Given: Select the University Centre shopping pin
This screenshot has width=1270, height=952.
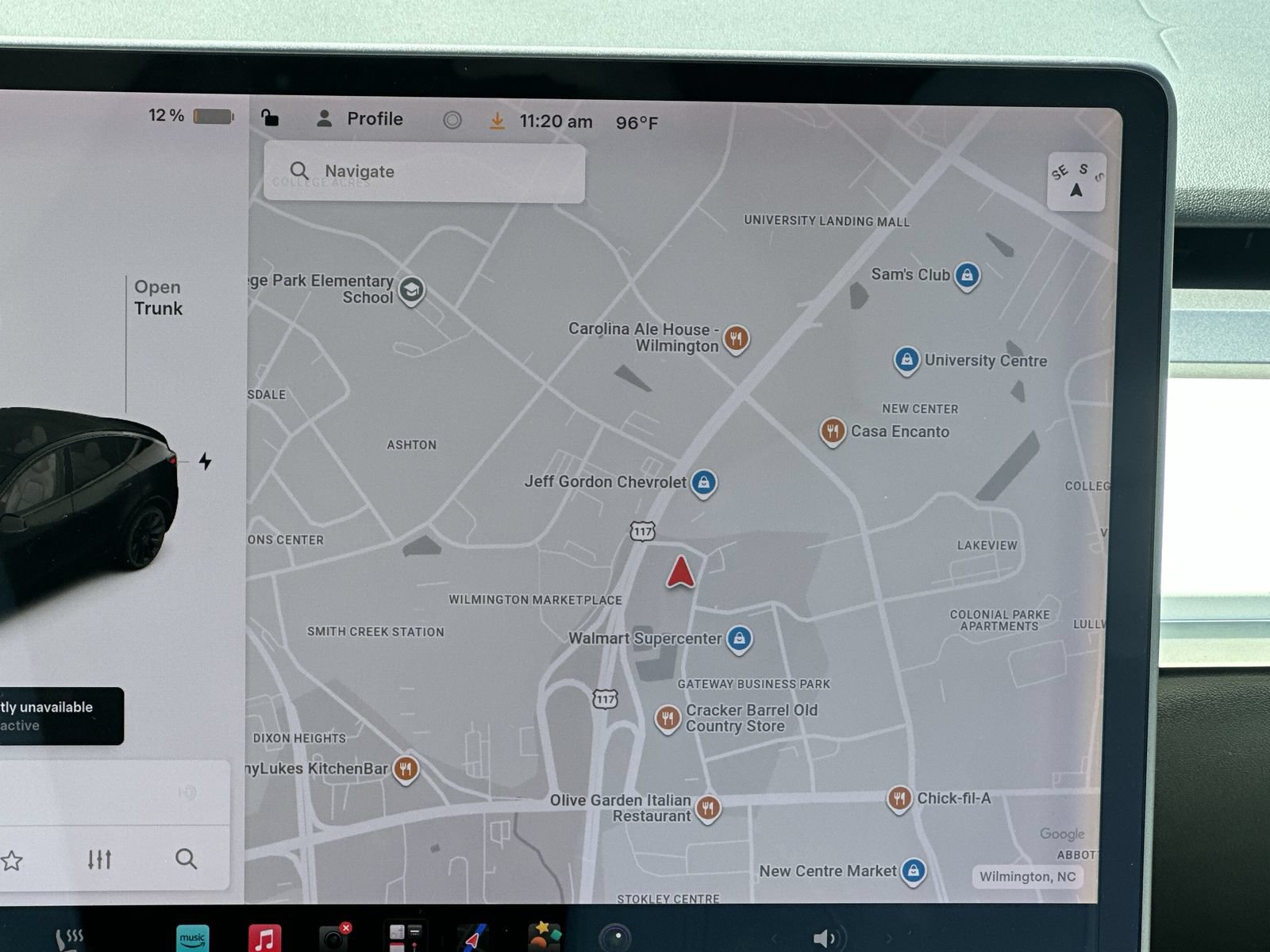Looking at the screenshot, I should (x=906, y=359).
